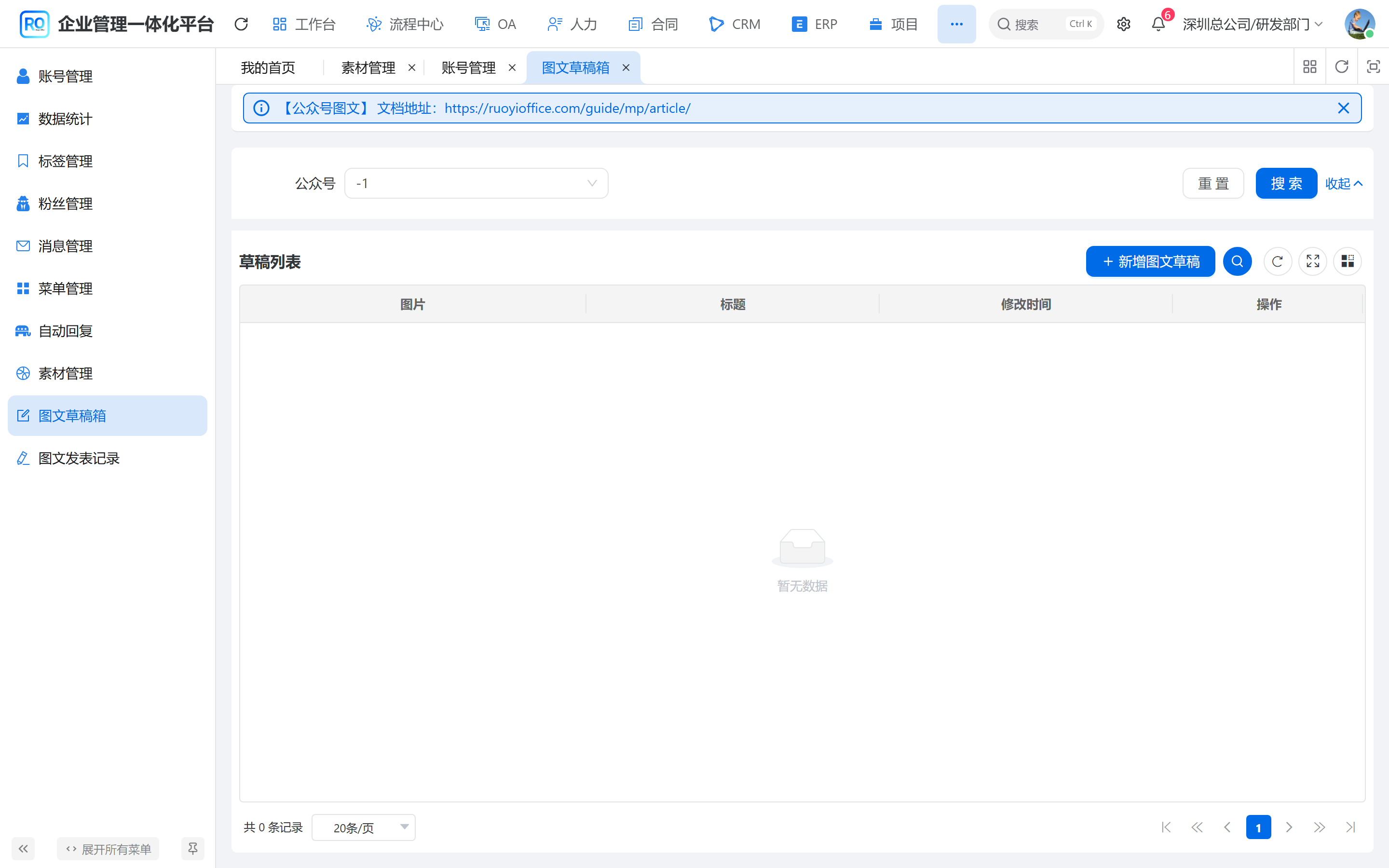The height and width of the screenshot is (868, 1389).
Task: Close the 账号管理 tab
Action: pyautogui.click(x=512, y=68)
